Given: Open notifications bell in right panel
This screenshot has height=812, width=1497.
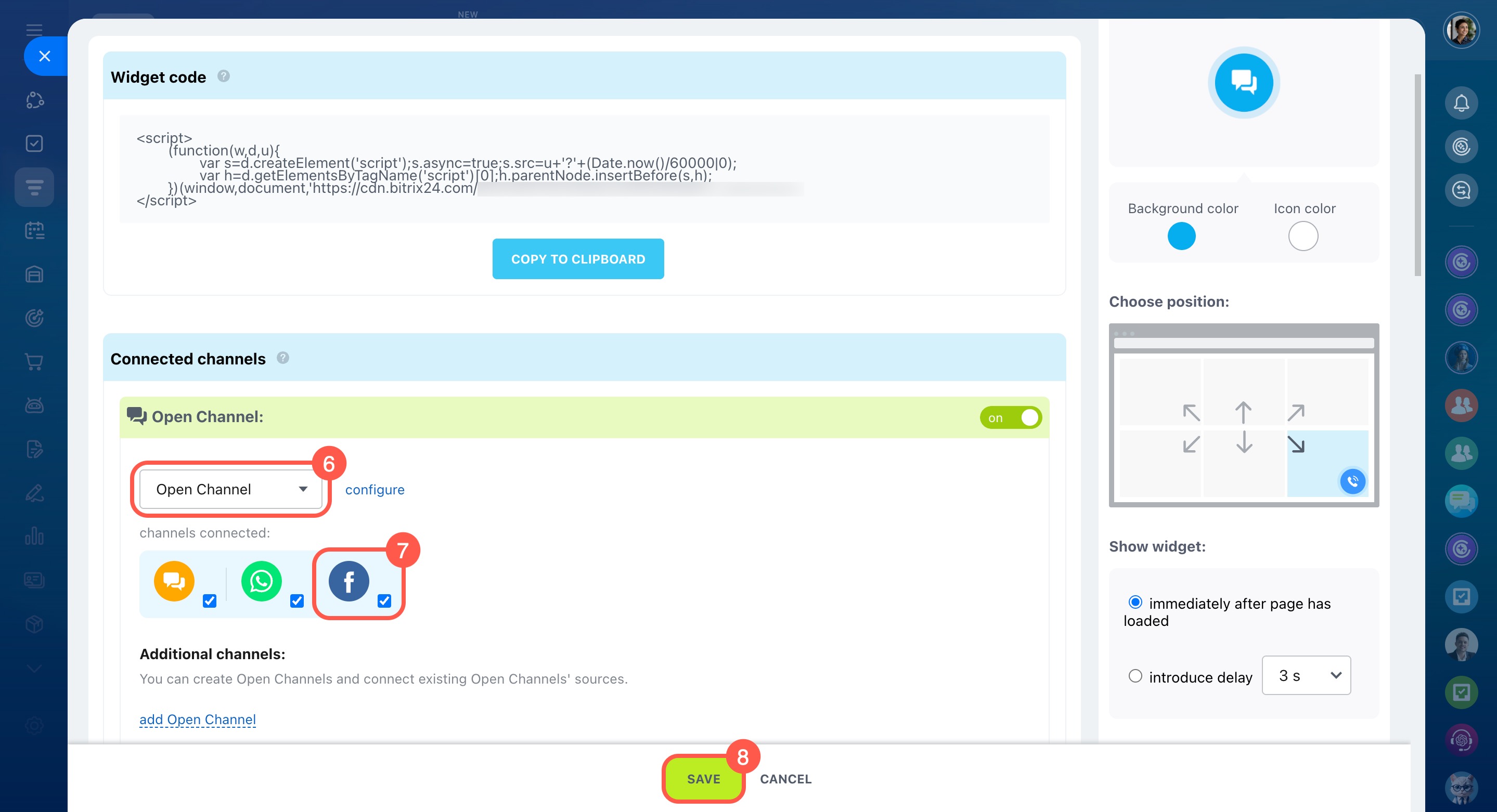Looking at the screenshot, I should [1461, 103].
